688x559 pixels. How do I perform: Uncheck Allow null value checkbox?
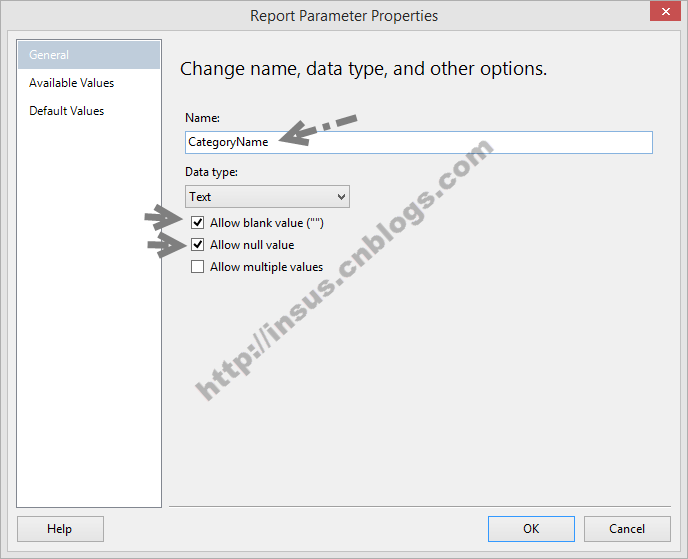pyautogui.click(x=197, y=244)
